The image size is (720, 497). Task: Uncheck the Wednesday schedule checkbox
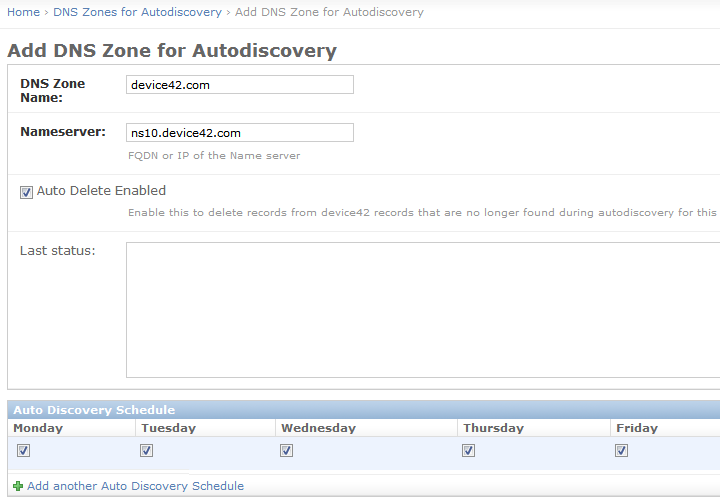[x=286, y=450]
